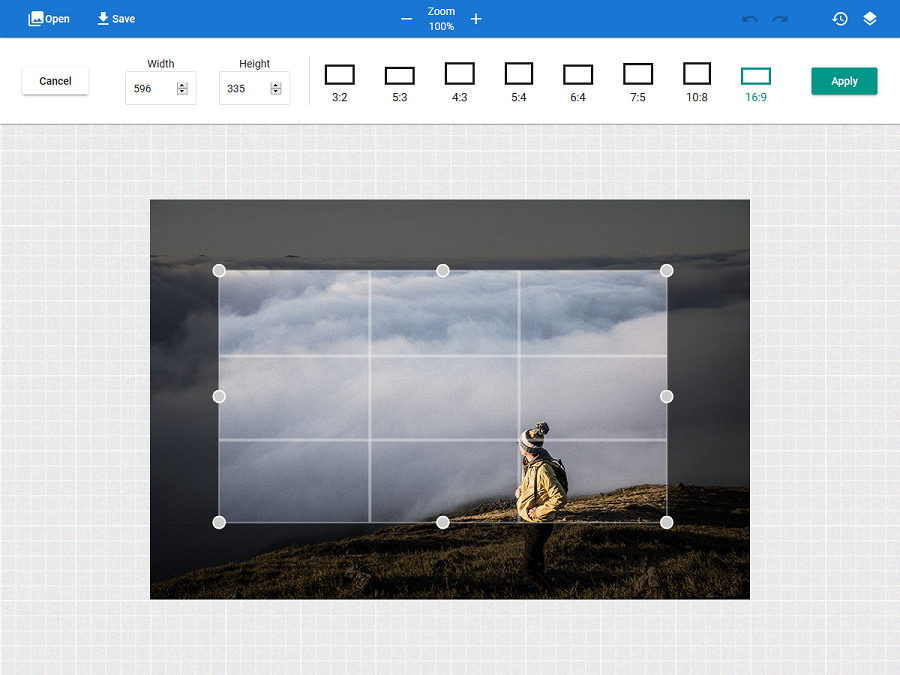Viewport: 900px width, 675px height.
Task: Save the edited image
Action: pos(115,18)
